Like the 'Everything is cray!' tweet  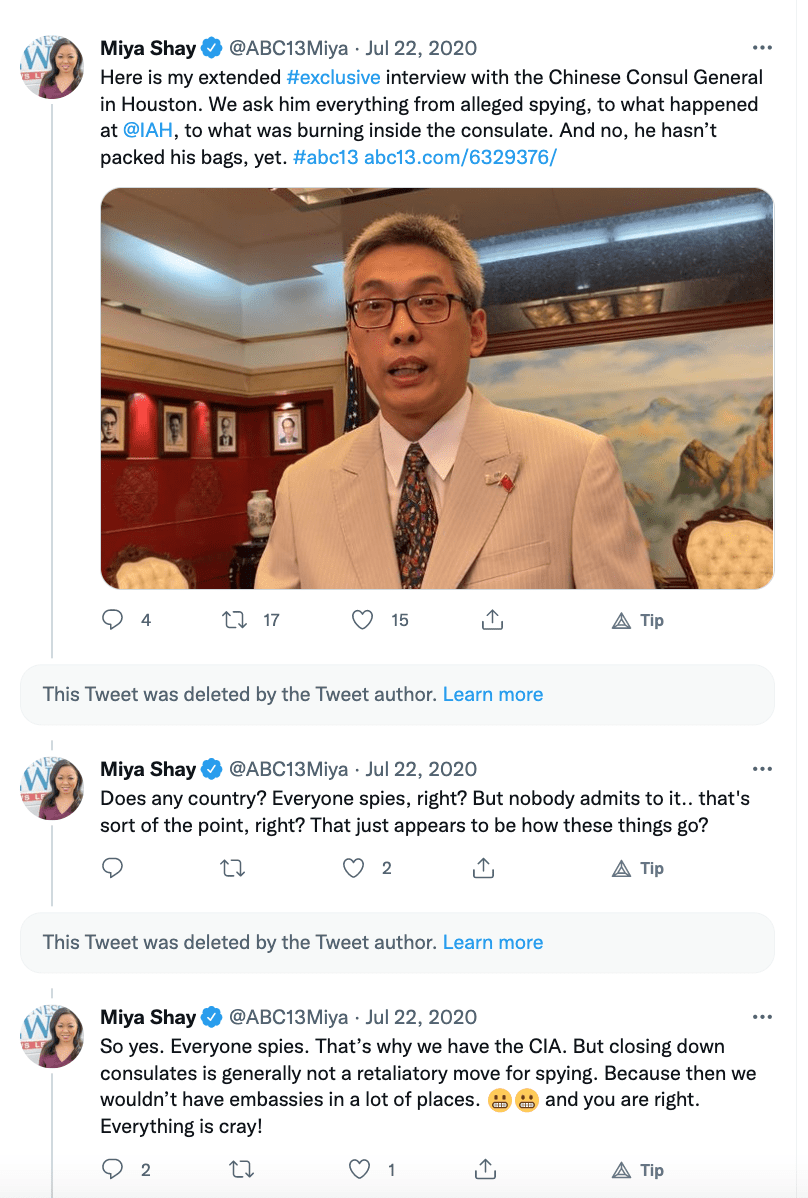click(x=359, y=1169)
